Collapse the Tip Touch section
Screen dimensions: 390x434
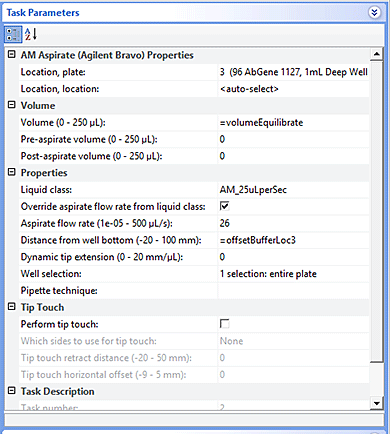12,306
